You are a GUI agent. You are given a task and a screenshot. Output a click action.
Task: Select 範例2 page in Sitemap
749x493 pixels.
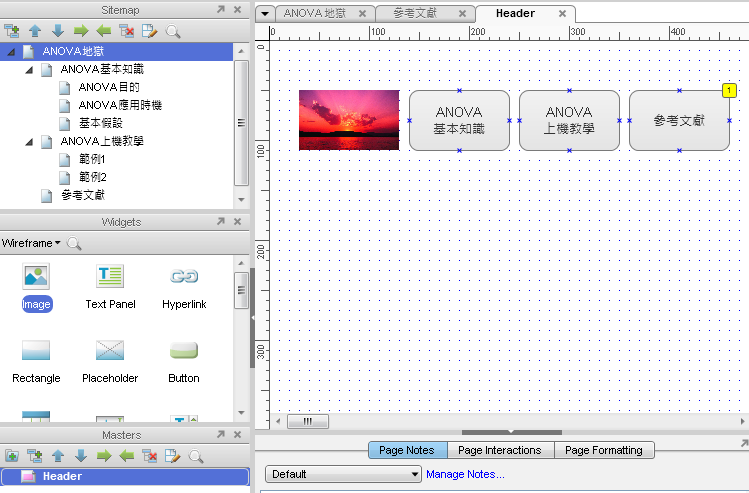(x=93, y=177)
